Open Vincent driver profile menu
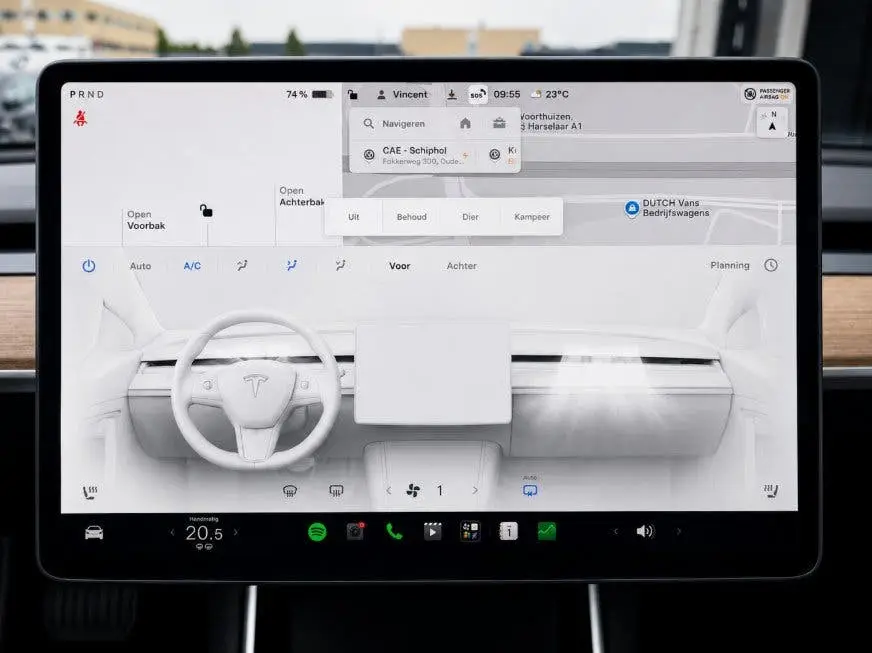Image resolution: width=872 pixels, height=653 pixels. [x=403, y=95]
